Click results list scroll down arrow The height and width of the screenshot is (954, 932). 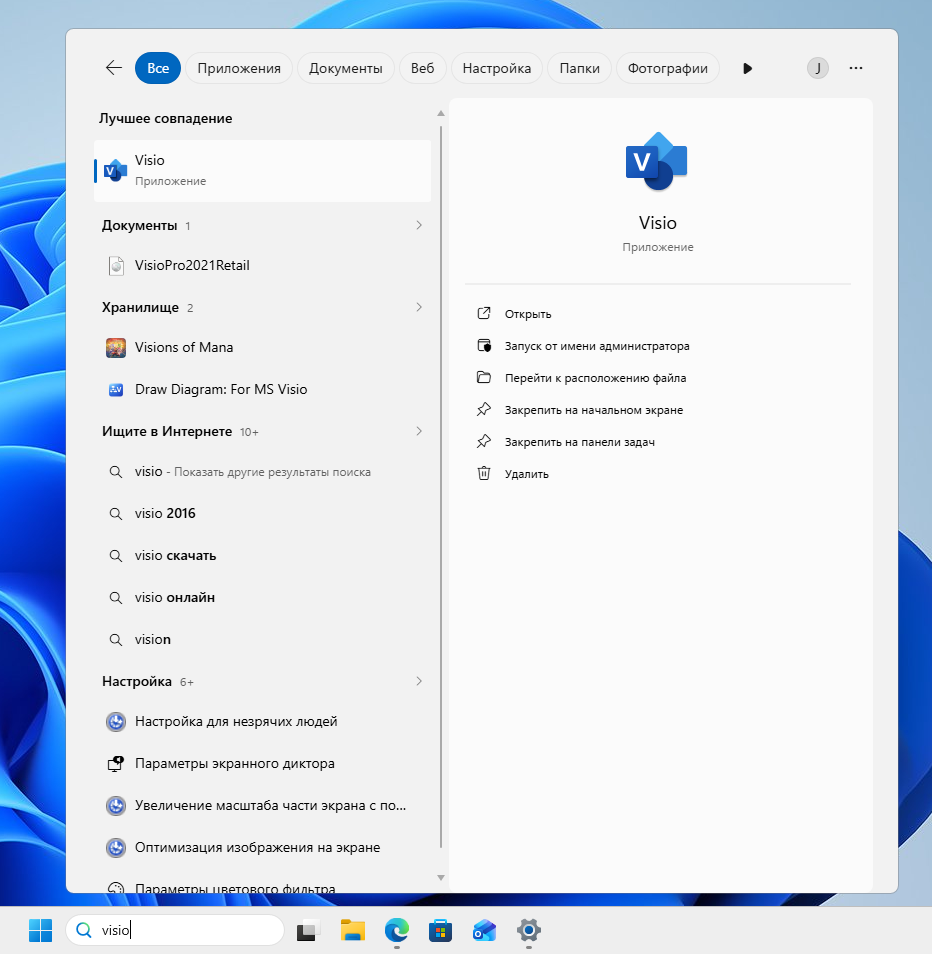441,878
